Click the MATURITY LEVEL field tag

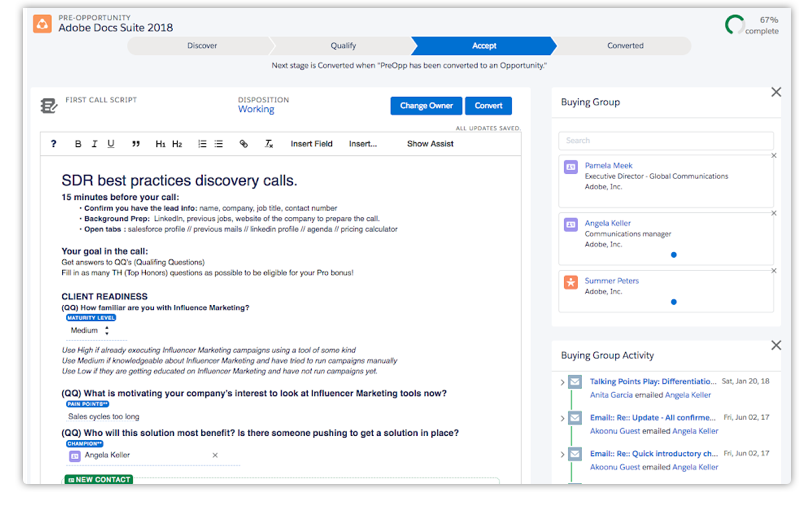[91, 318]
